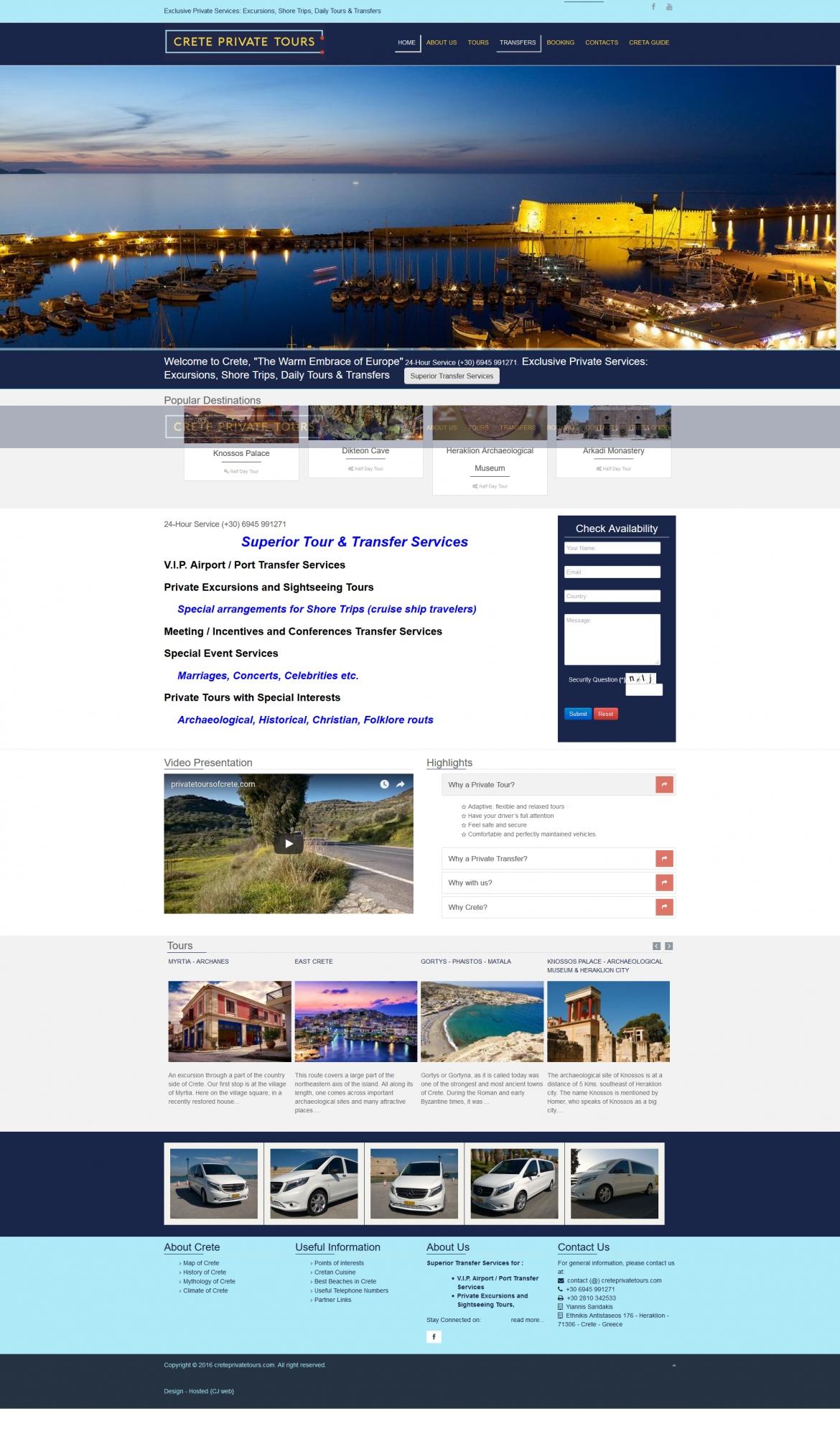Click the scroll-to-top arrow in footer
This screenshot has height=1452, width=840.
point(673,1365)
